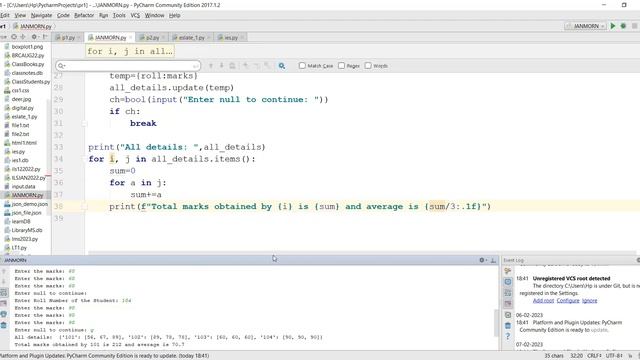Open the Refactor menu
The image size is (640, 360).
tap(84, 16)
